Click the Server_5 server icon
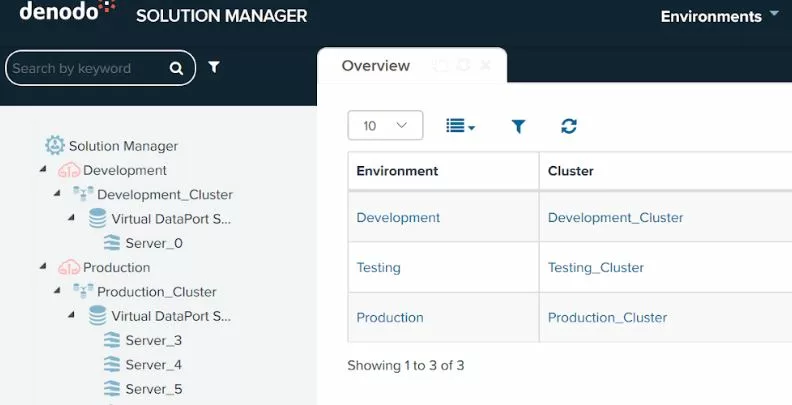The image size is (792, 405). [112, 388]
